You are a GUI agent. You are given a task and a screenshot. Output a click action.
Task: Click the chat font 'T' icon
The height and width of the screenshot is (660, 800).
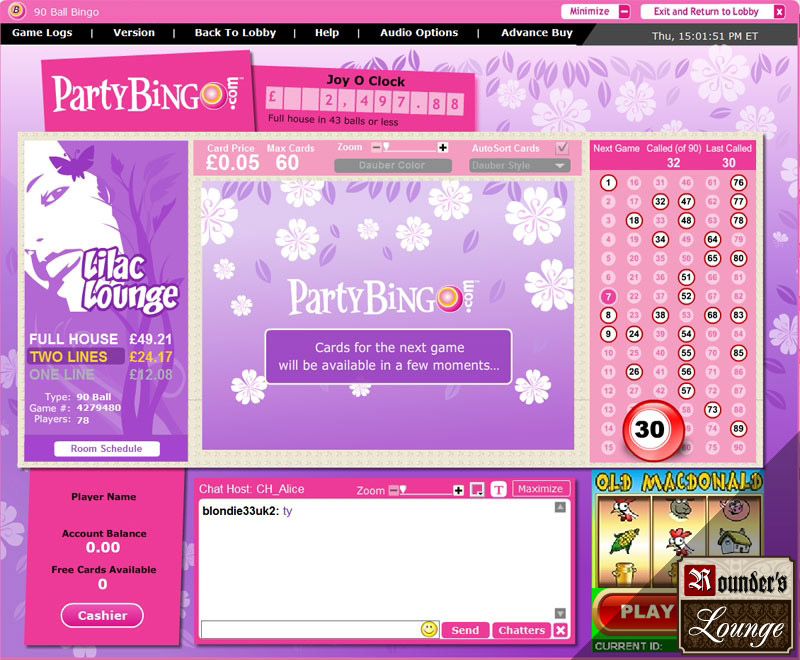pos(498,490)
